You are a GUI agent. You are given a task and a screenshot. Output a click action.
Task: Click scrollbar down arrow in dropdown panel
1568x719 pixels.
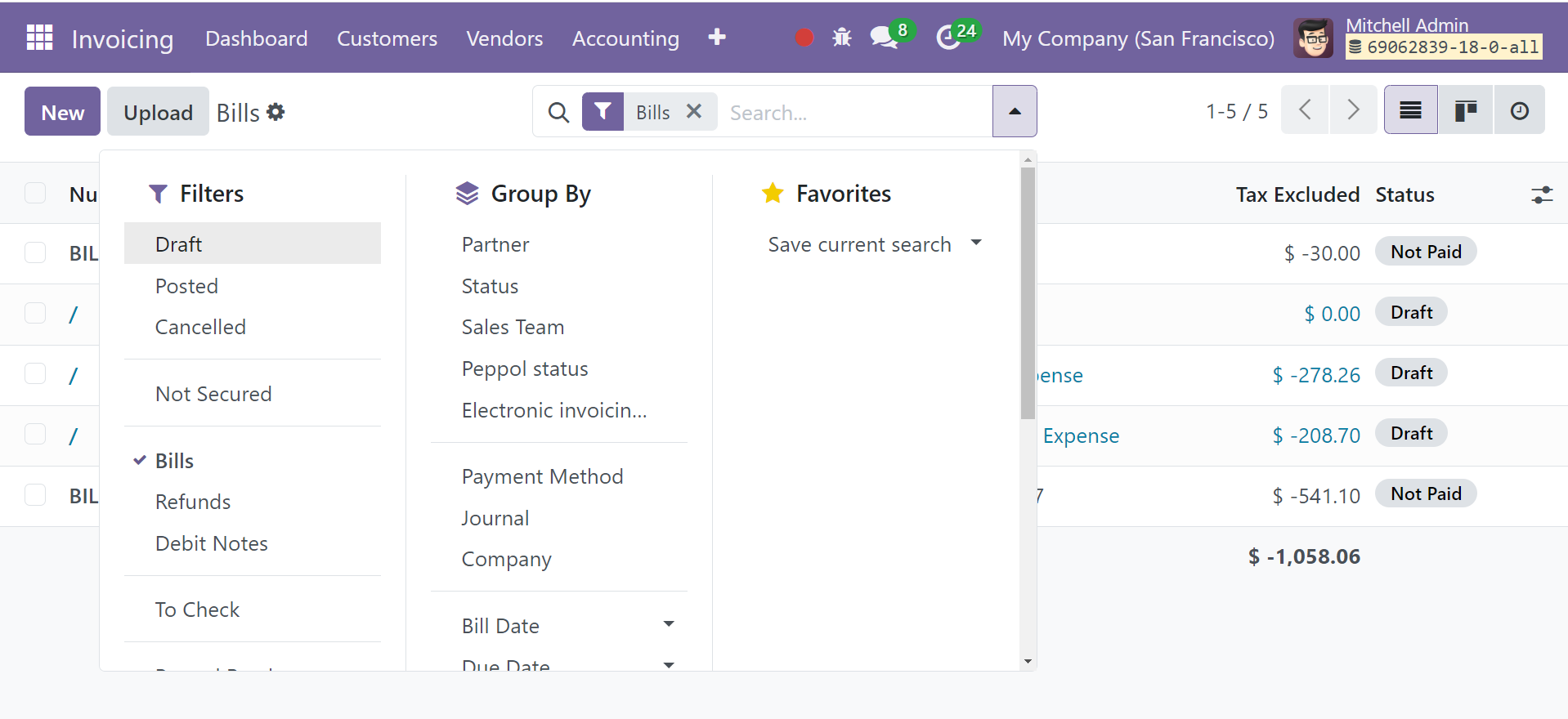(1028, 661)
